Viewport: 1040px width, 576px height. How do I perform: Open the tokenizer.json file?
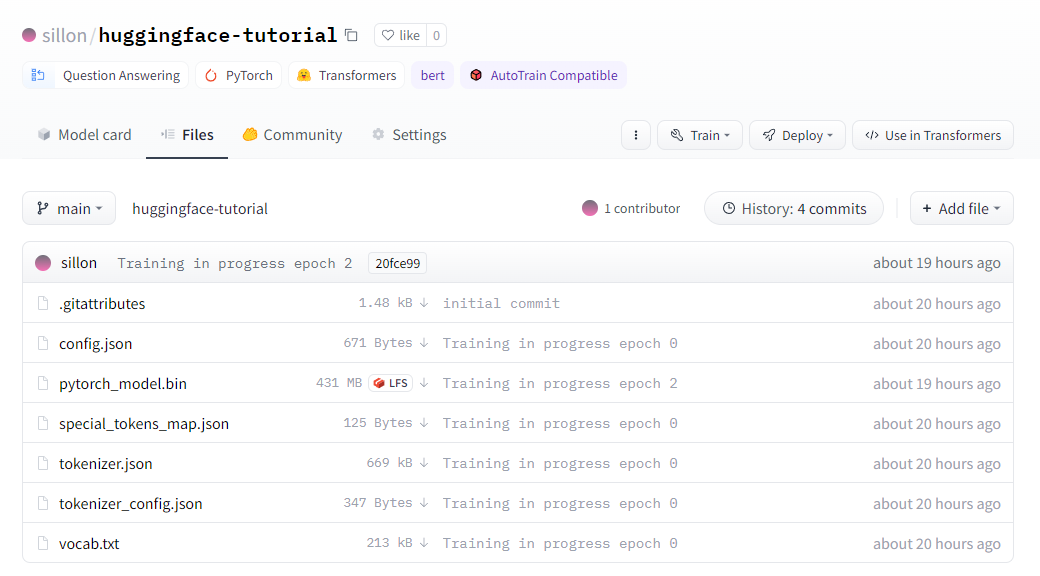point(105,463)
